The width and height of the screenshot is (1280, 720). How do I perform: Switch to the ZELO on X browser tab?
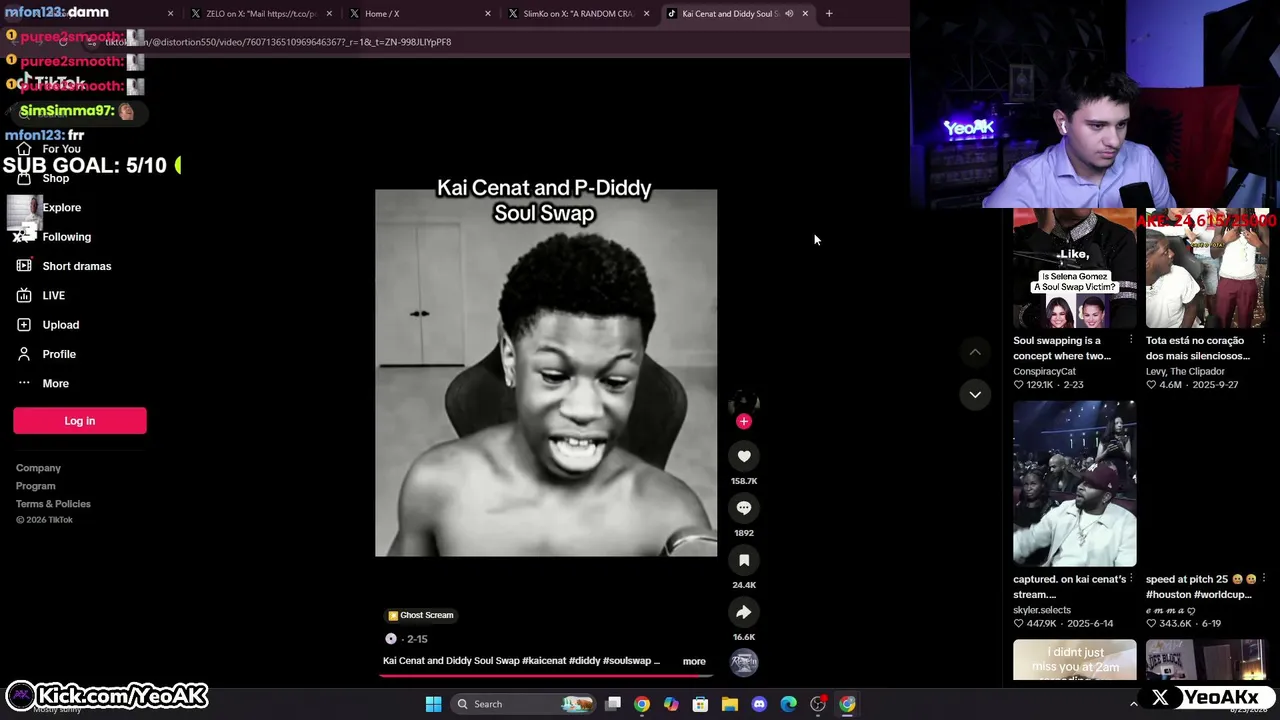coord(262,14)
